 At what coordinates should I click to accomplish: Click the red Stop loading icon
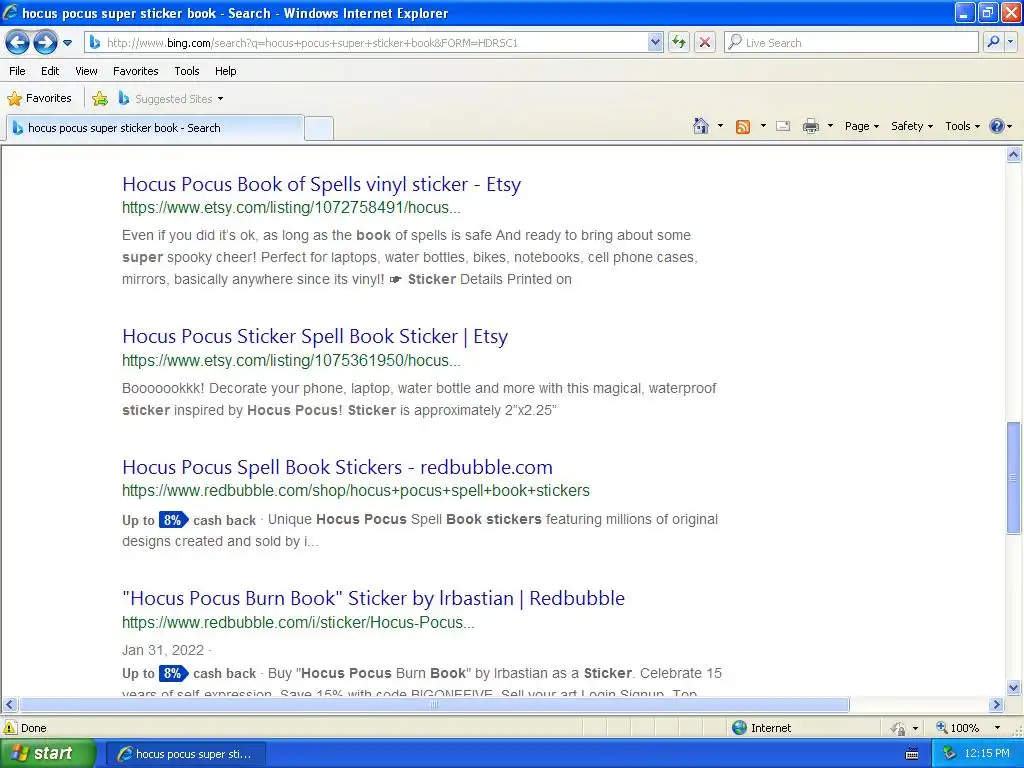point(705,43)
